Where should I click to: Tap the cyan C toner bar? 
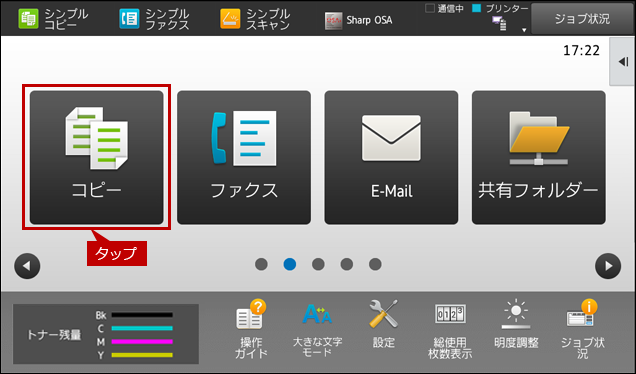pyautogui.click(x=142, y=328)
